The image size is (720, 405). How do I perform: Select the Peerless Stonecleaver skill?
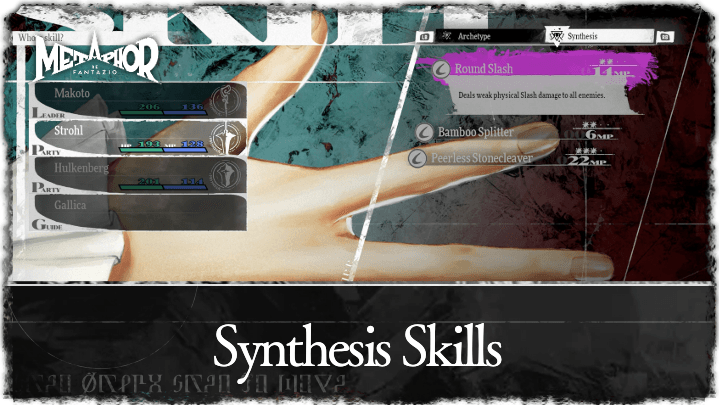[510, 158]
